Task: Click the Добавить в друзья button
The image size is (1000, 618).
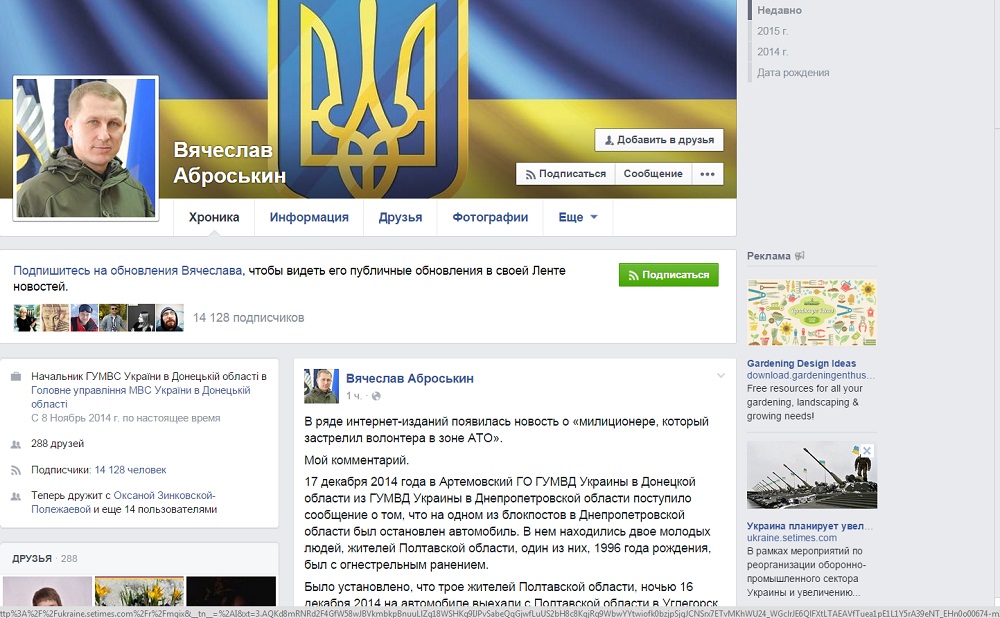Action: [x=659, y=140]
